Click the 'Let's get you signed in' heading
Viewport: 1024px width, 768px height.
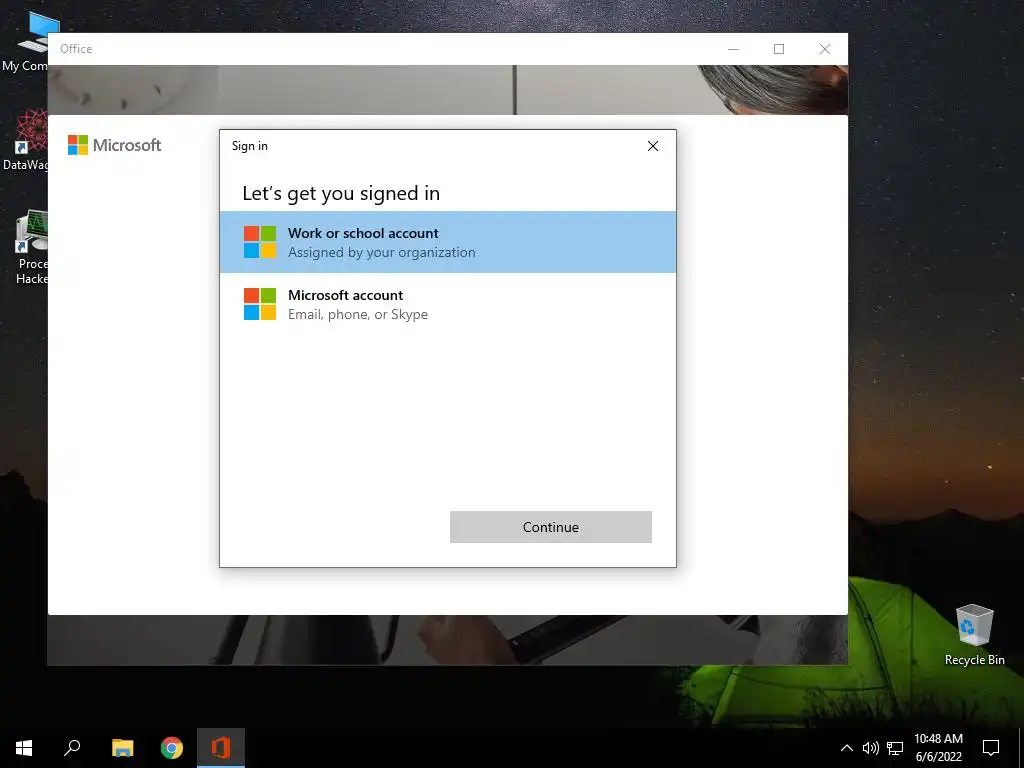pos(341,193)
